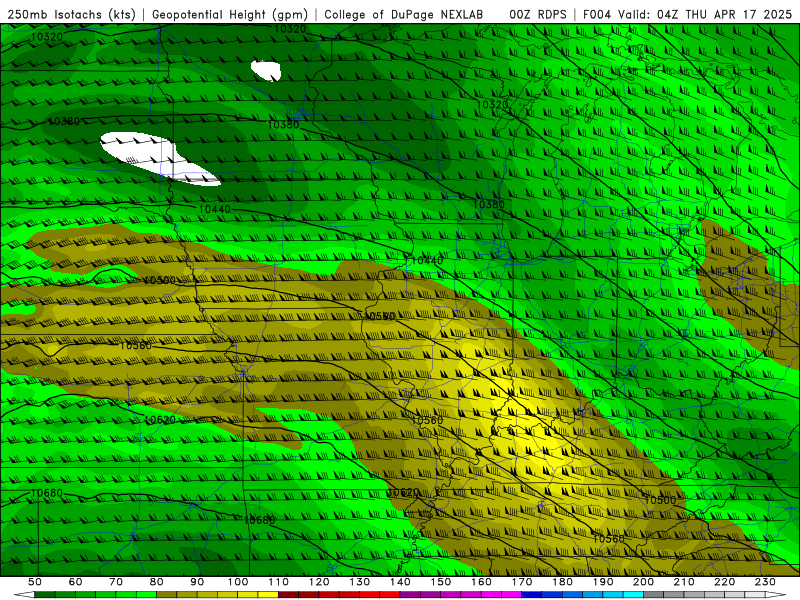Click the '00Z RDPS' model run label
This screenshot has height=600, width=800.
[x=538, y=15]
